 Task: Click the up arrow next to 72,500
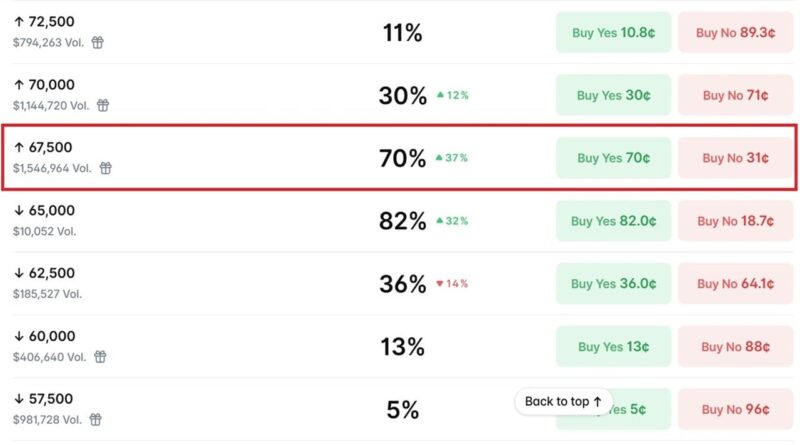click(x=19, y=21)
